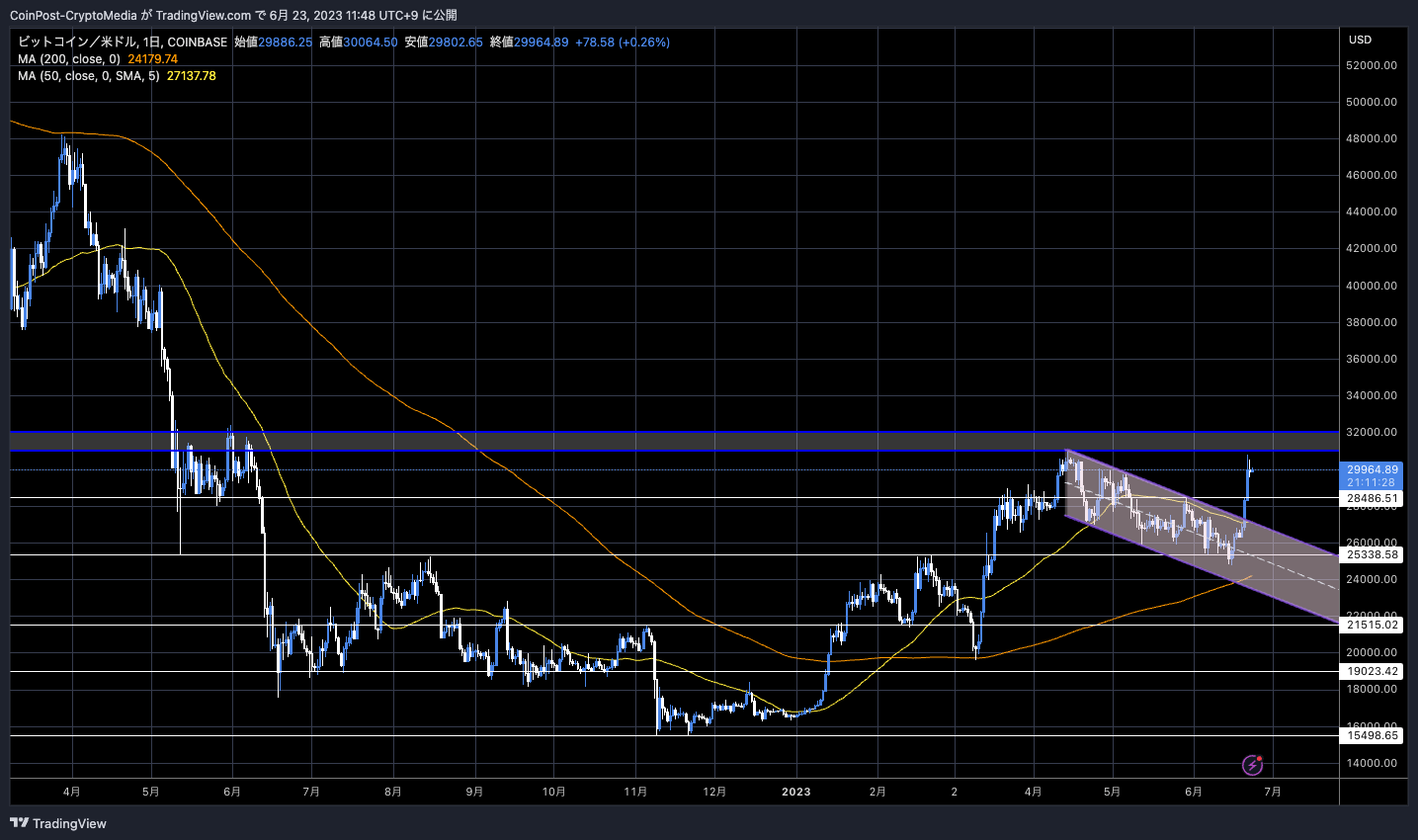
Task: Click the 8月 time axis label
Action: (392, 792)
